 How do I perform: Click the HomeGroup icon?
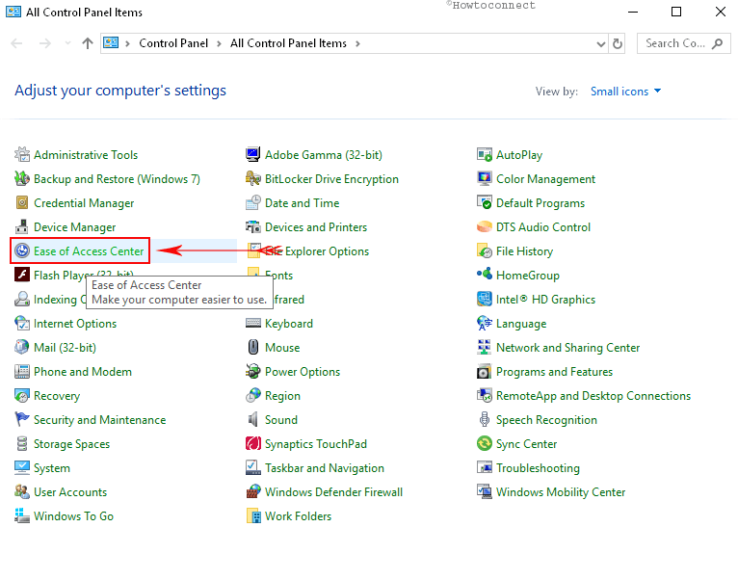point(484,274)
